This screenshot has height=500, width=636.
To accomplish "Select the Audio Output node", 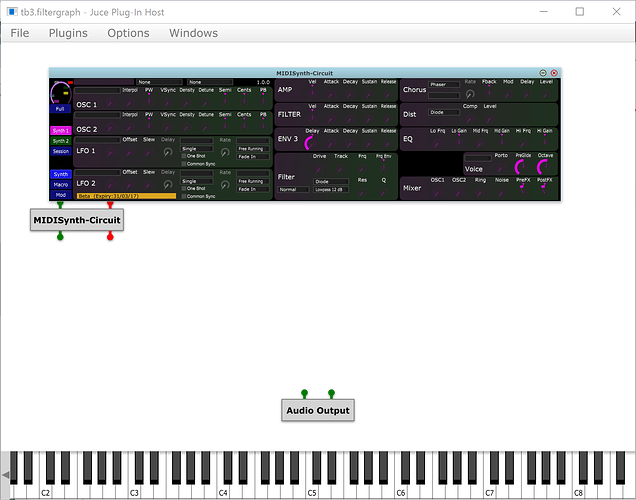I will (x=318, y=410).
